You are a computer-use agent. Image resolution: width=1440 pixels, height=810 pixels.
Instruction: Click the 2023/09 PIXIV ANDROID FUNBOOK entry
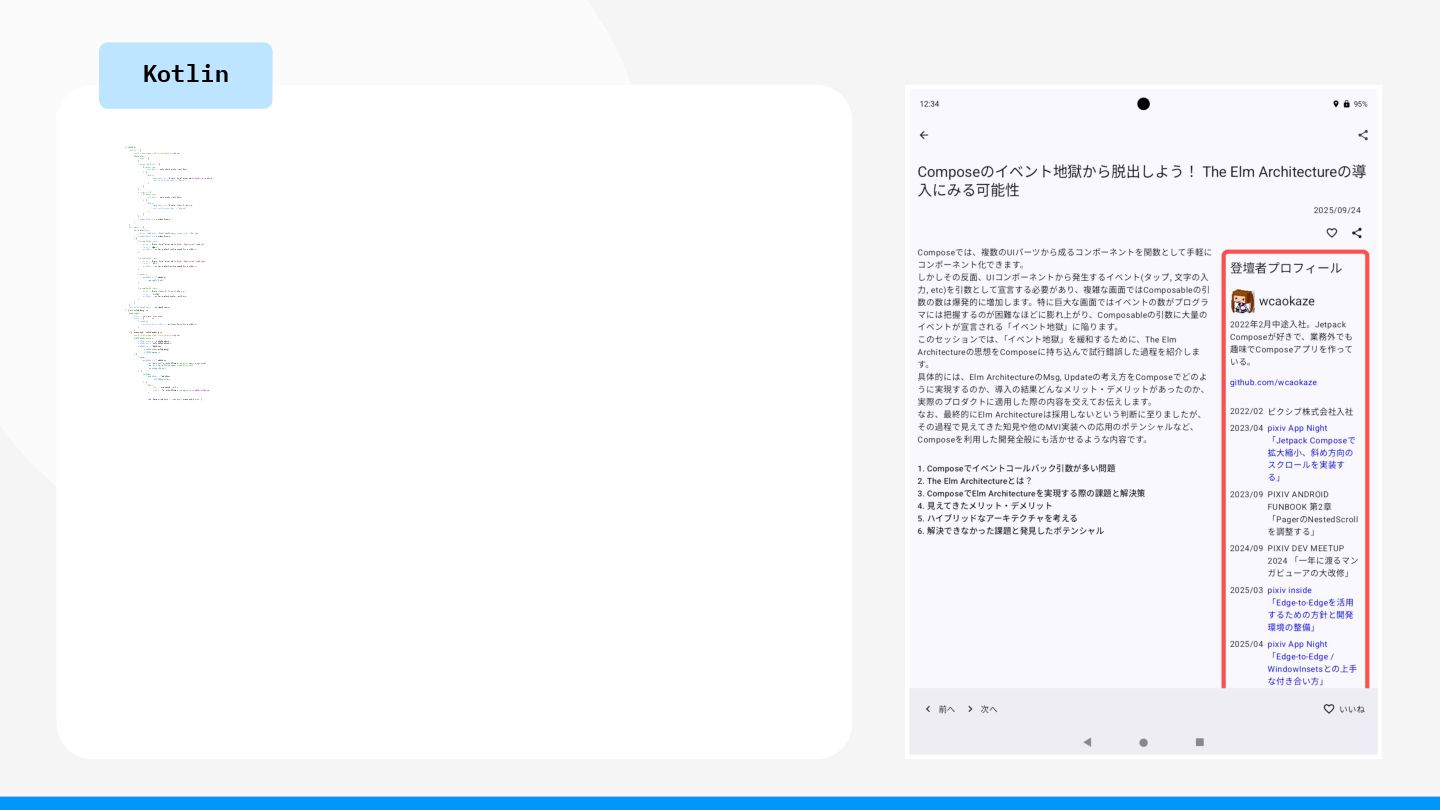tap(1294, 513)
